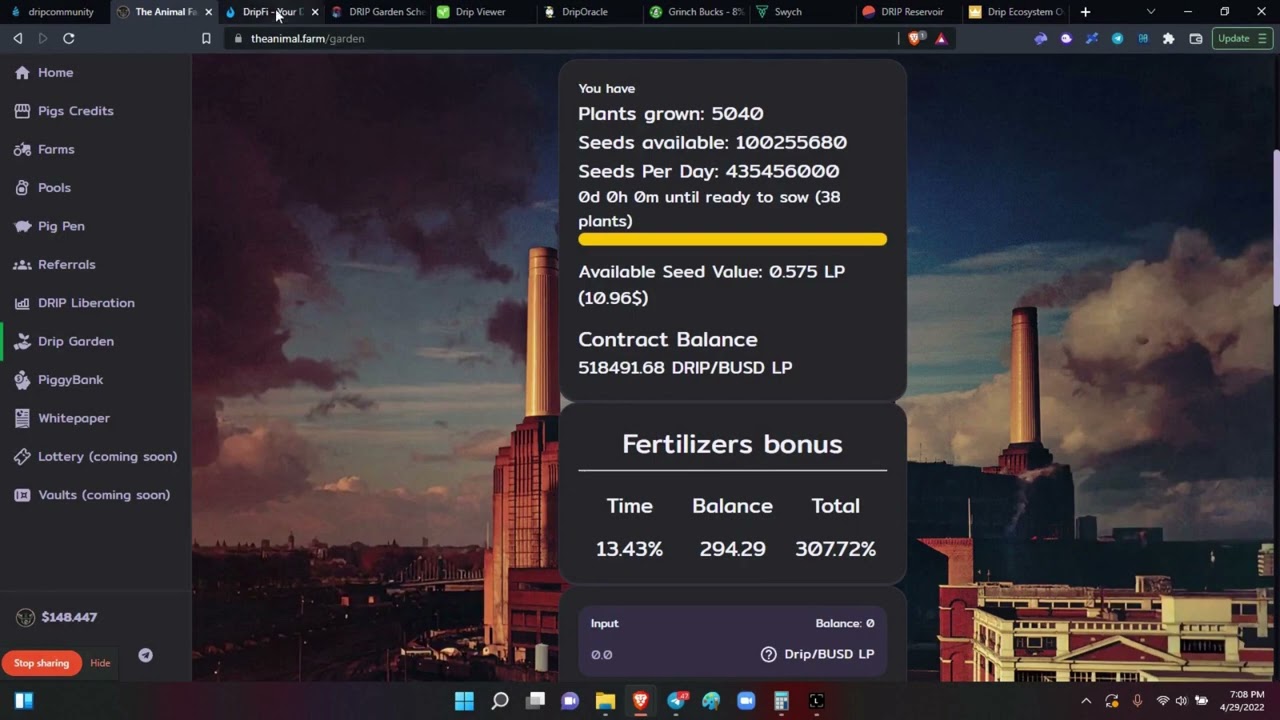Image resolution: width=1280 pixels, height=720 pixels.
Task: Reload the current page
Action: click(69, 38)
